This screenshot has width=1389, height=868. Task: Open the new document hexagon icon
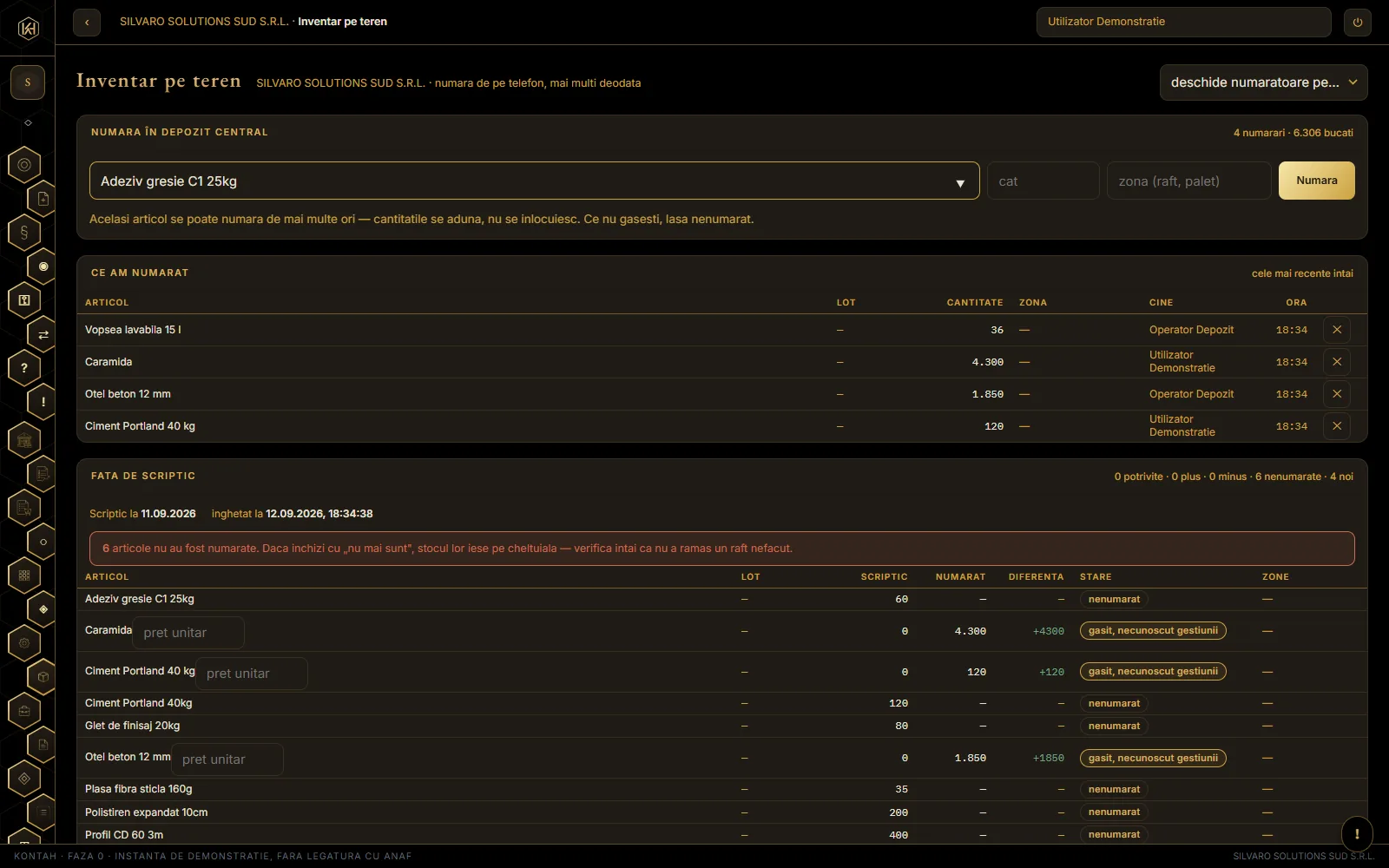coord(43,199)
